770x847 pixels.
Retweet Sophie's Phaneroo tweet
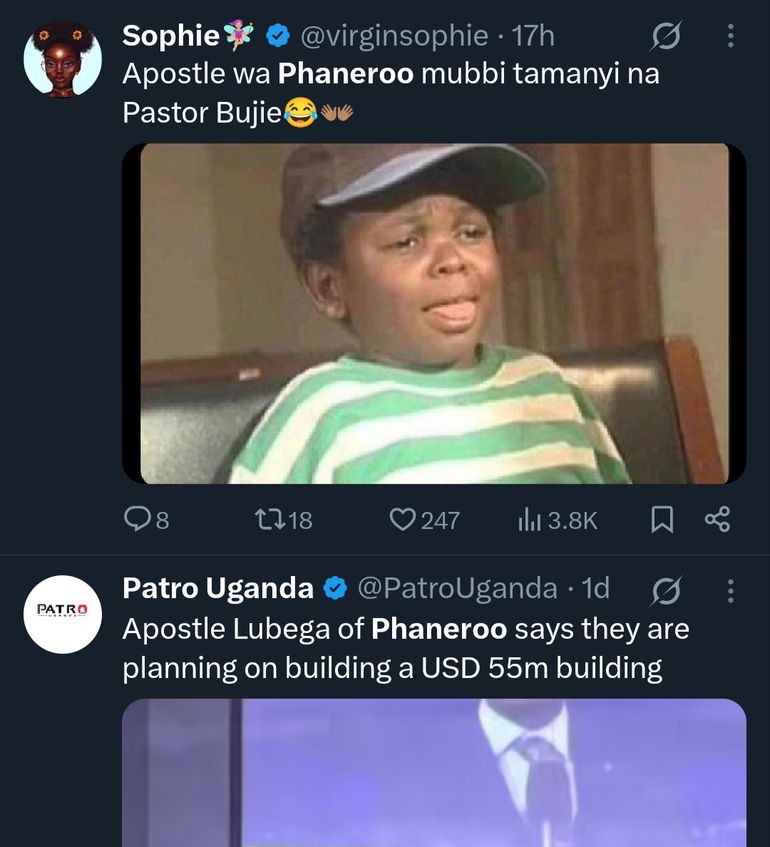[x=269, y=519]
